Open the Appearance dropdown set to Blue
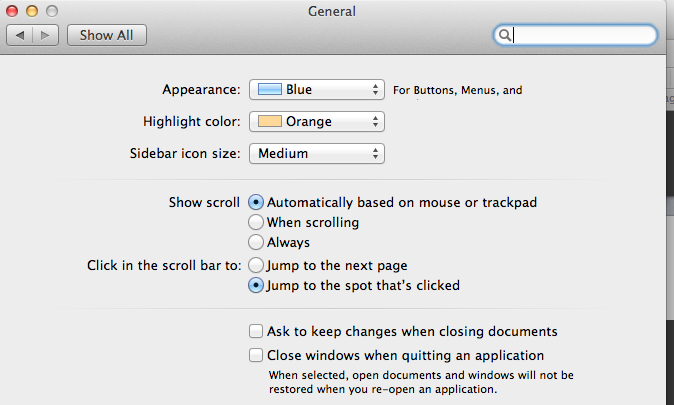The width and height of the screenshot is (674, 405). [316, 90]
